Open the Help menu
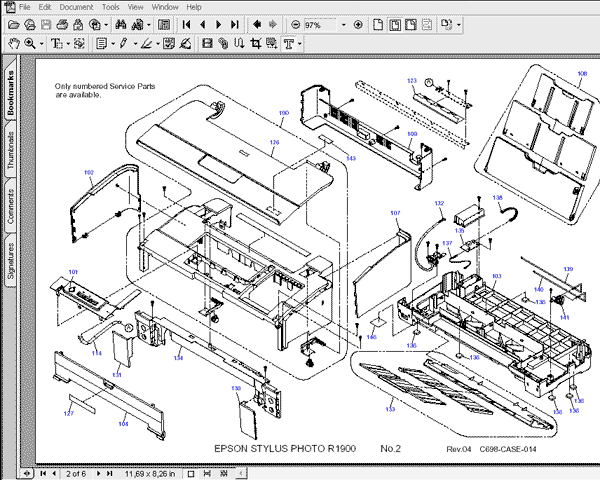Image resolution: width=600 pixels, height=480 pixels. pyautogui.click(x=194, y=7)
